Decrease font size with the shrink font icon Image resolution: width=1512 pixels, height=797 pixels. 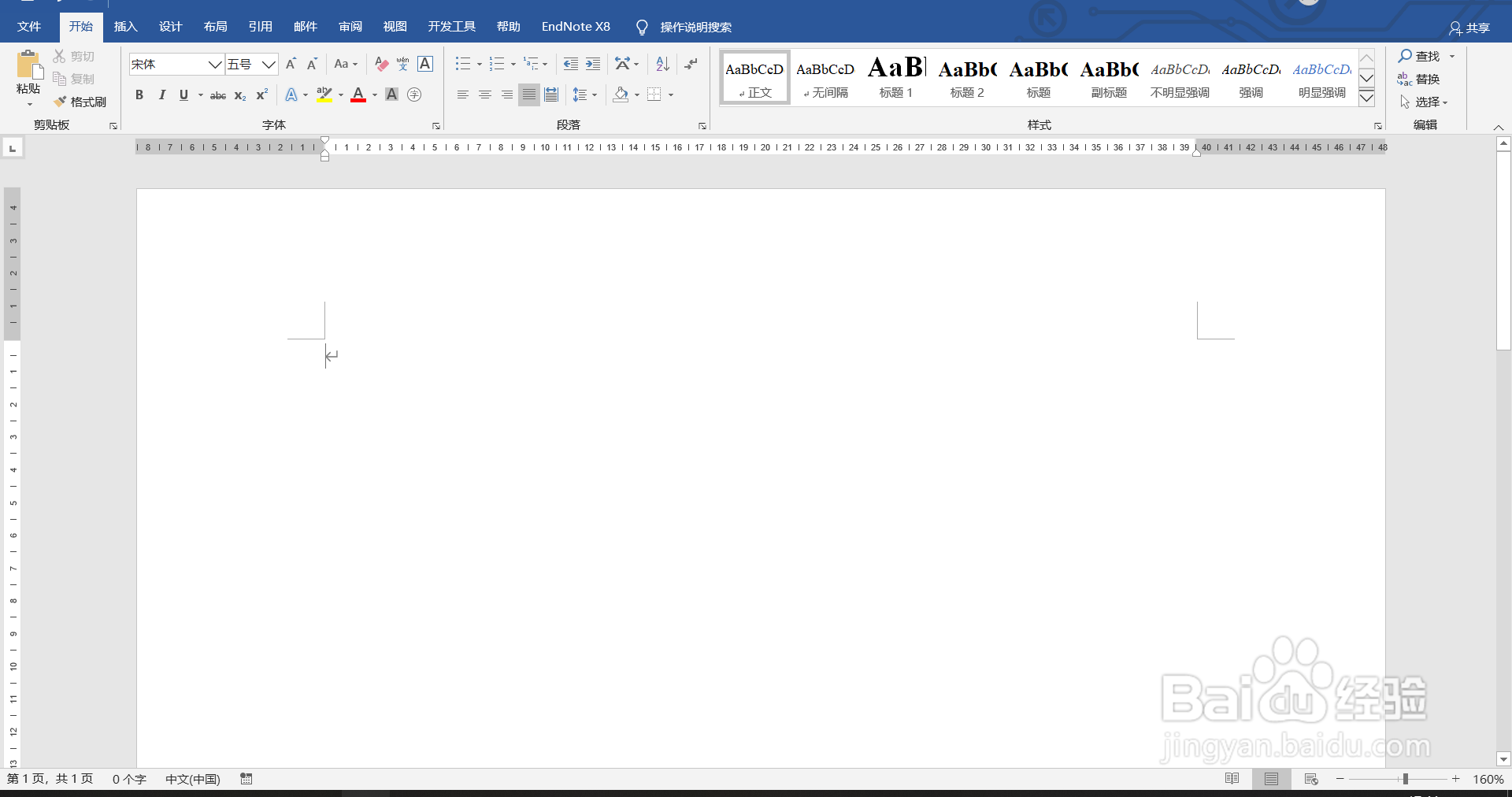(312, 64)
